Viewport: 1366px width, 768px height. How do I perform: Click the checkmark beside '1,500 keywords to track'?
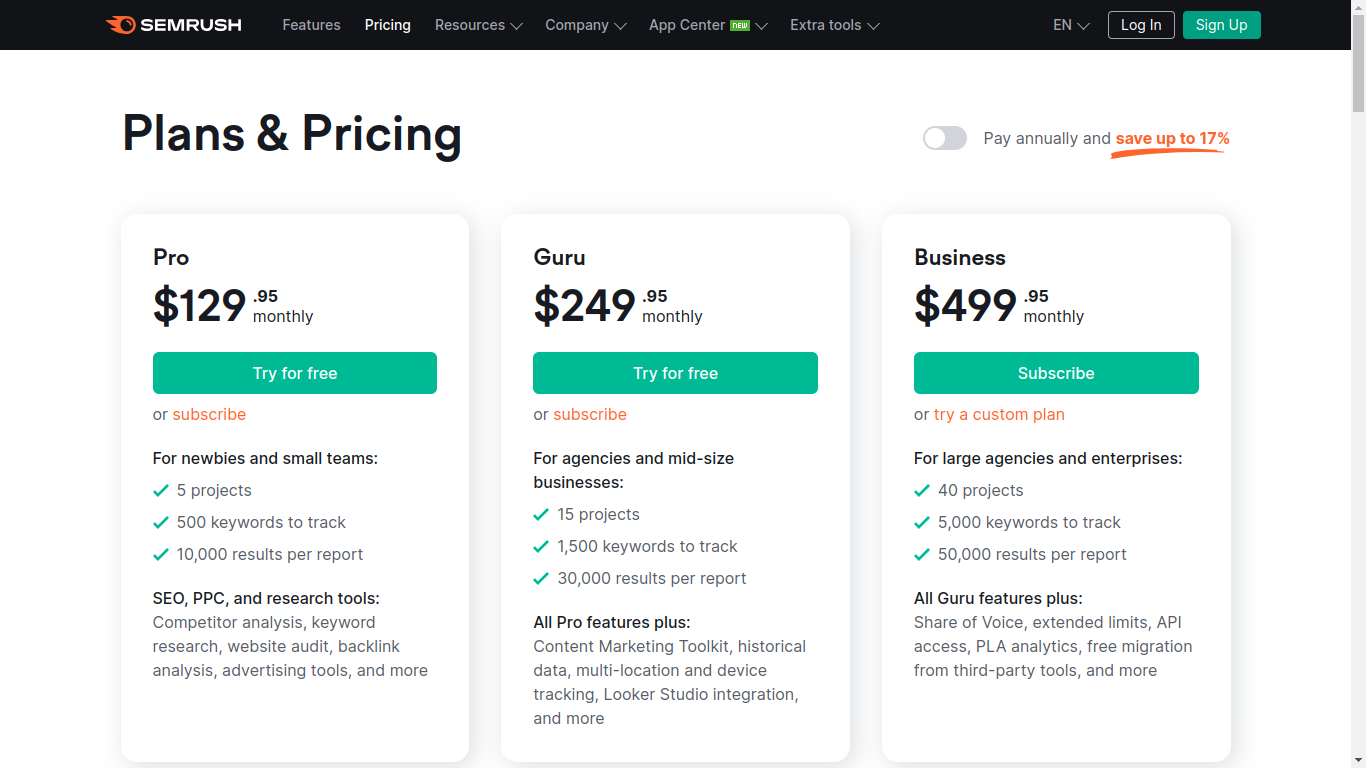(x=541, y=547)
